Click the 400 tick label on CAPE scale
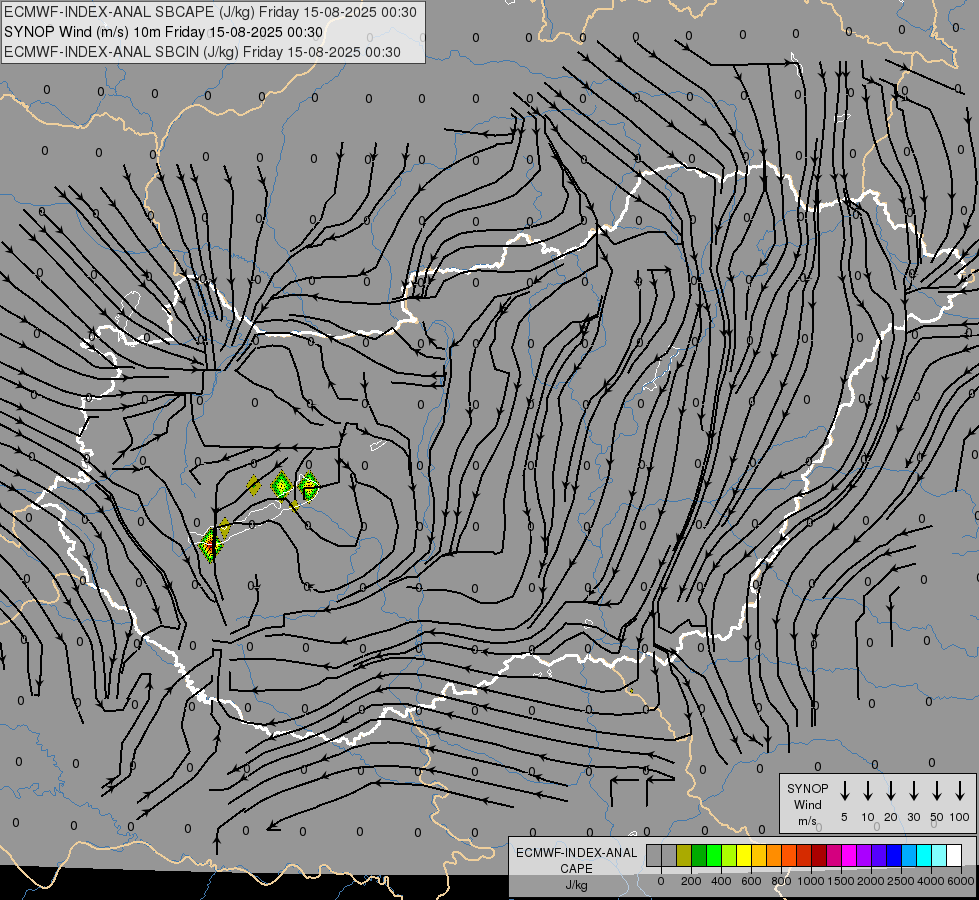 [x=721, y=881]
